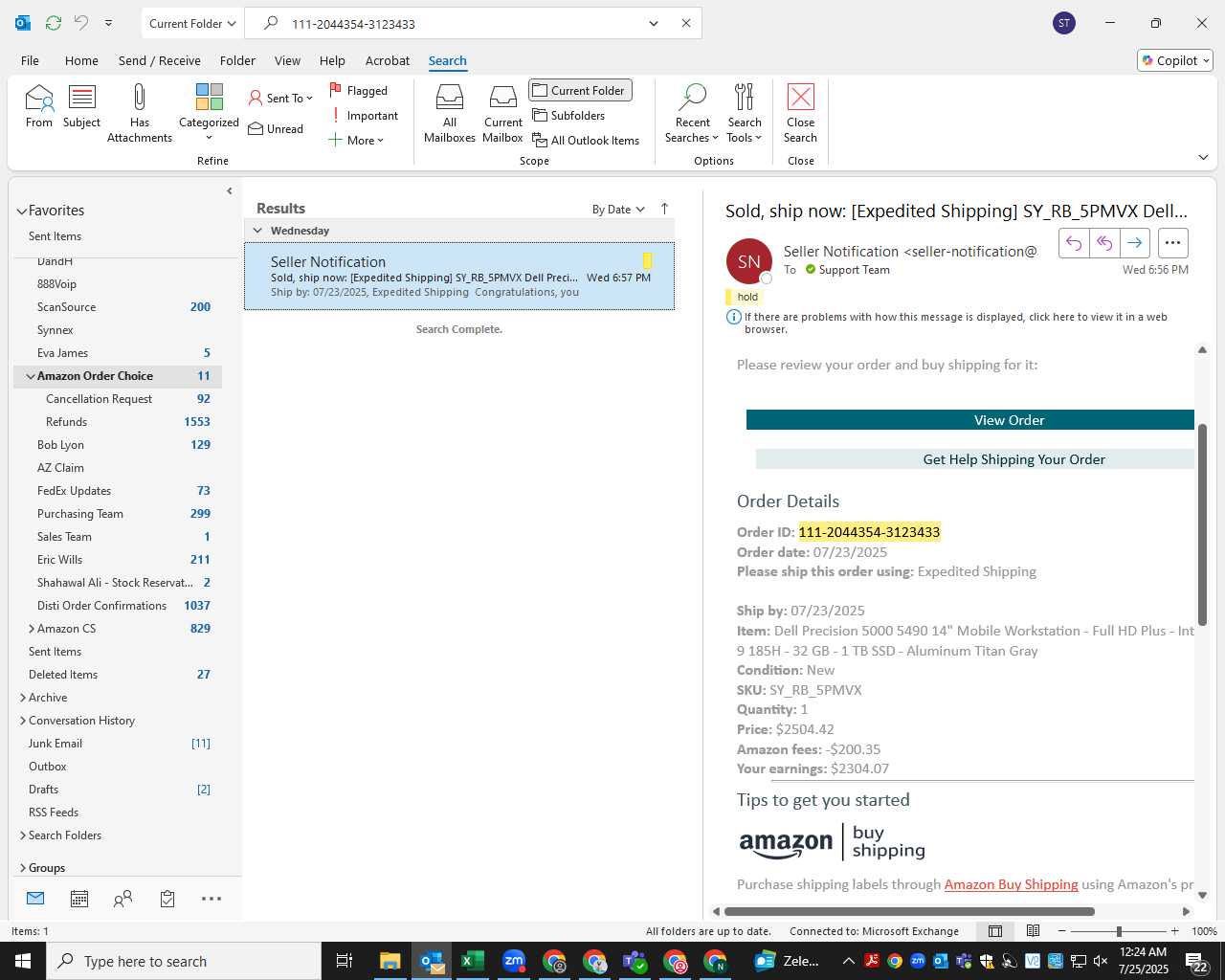The width and height of the screenshot is (1225, 980).
Task: Open Sent To dropdown filter
Action: (x=280, y=98)
